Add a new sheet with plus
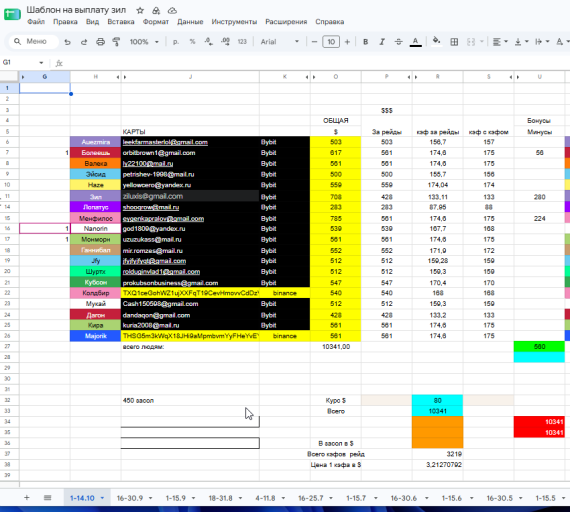 tap(27, 497)
